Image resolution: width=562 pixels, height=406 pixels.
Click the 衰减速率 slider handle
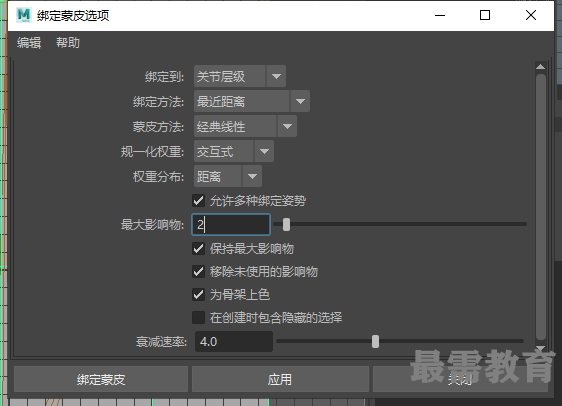click(375, 341)
